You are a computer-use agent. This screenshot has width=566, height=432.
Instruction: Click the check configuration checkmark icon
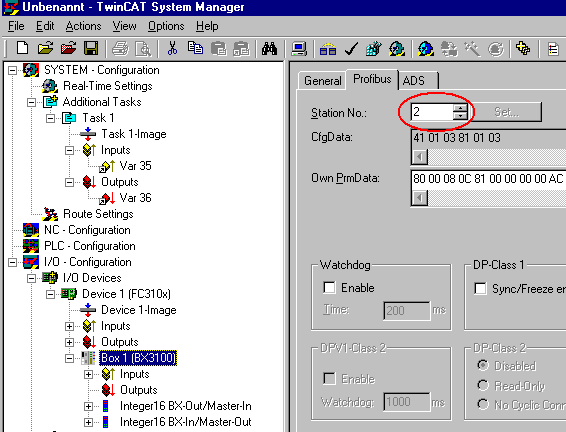point(351,49)
